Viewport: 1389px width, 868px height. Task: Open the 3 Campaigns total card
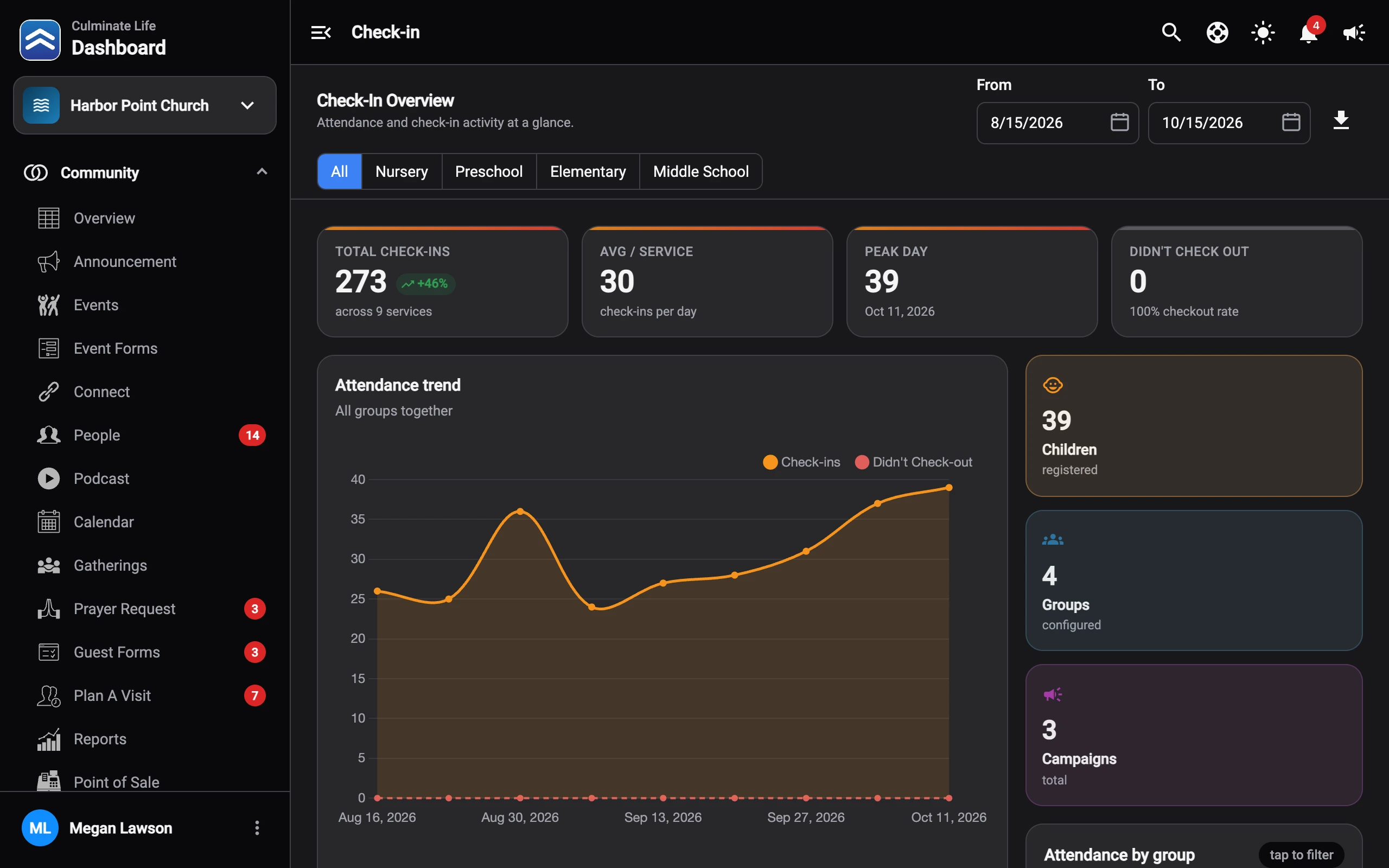click(1194, 735)
